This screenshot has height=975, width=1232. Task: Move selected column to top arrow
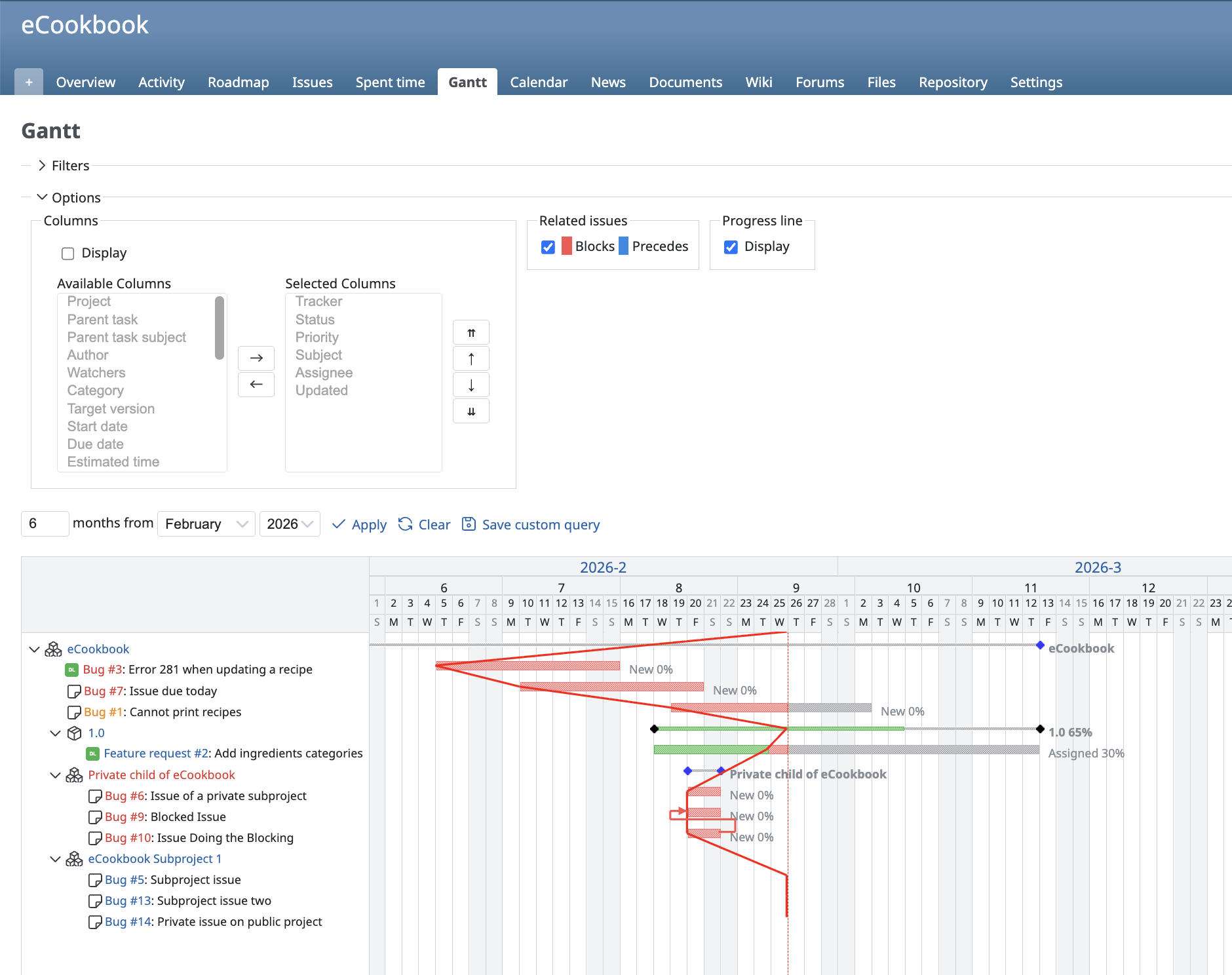[x=471, y=333]
